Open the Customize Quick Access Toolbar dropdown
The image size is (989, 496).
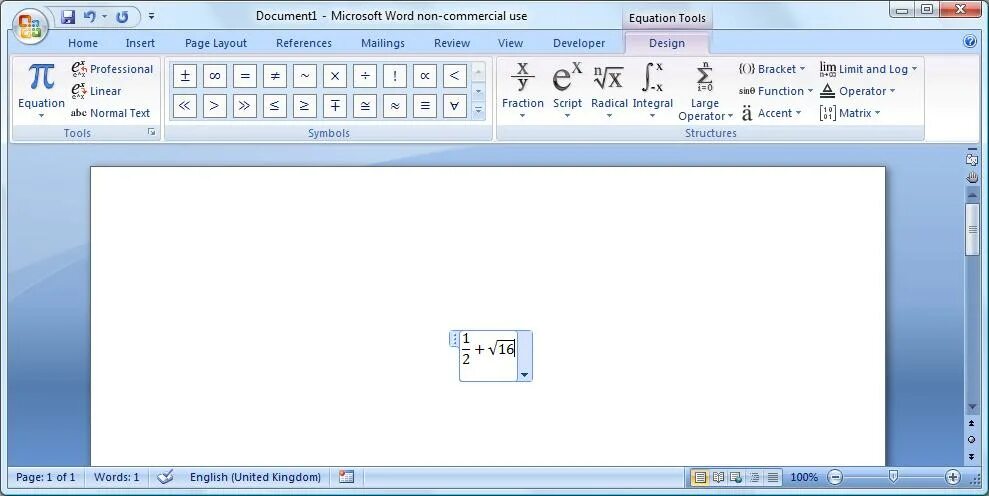[x=151, y=17]
